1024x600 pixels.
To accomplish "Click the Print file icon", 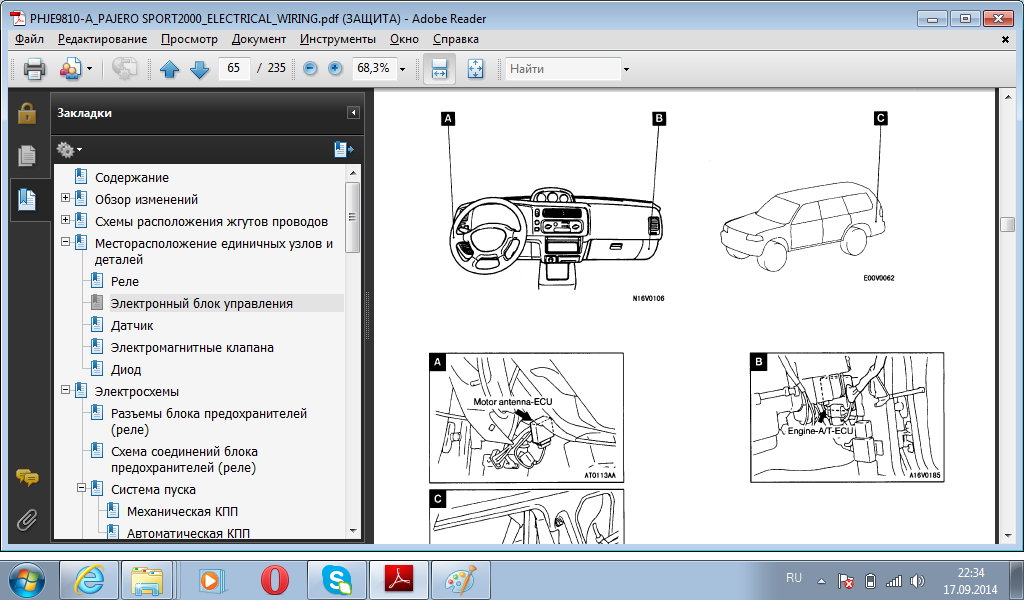I will pyautogui.click(x=34, y=69).
